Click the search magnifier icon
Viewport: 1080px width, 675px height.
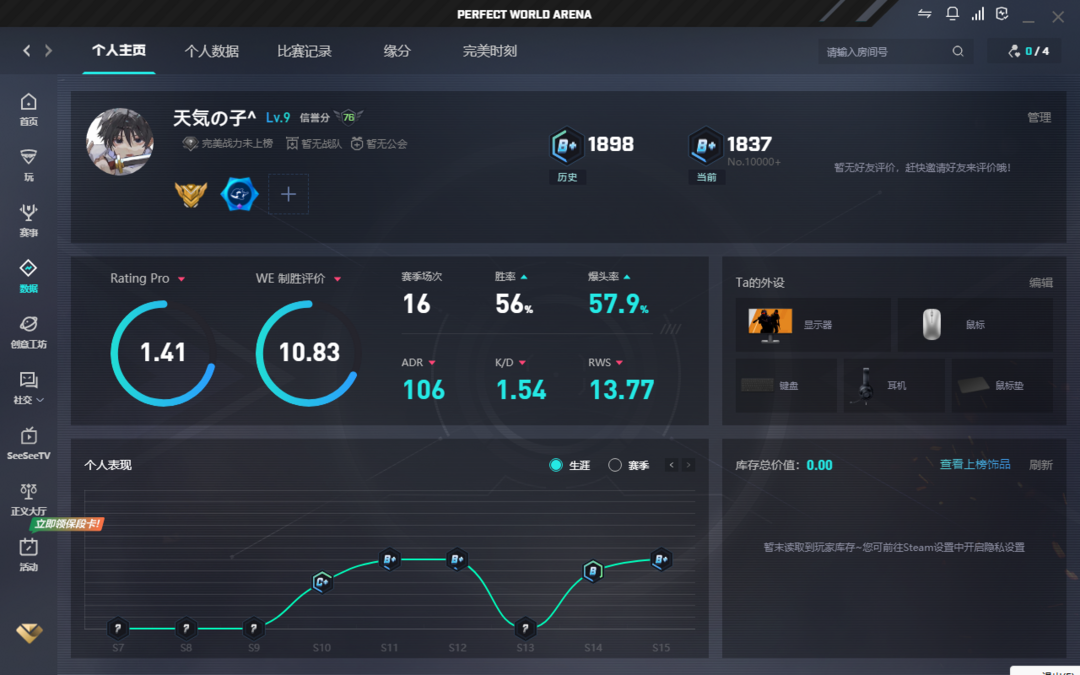(957, 51)
